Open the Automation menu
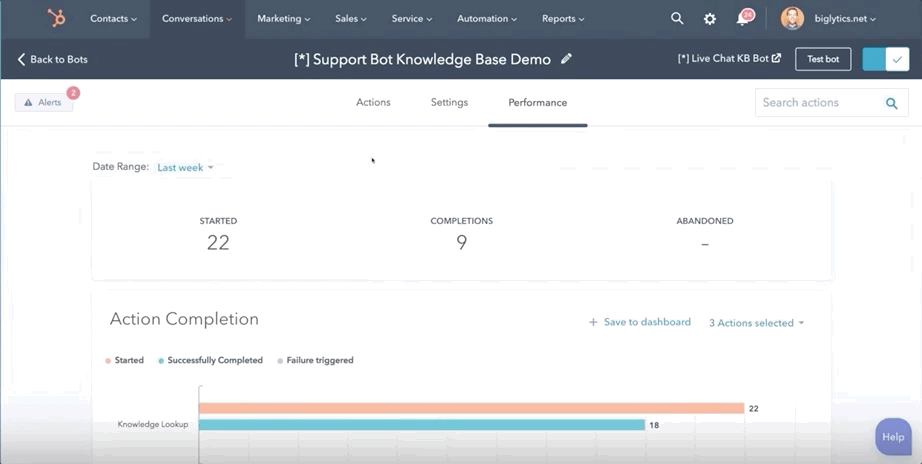The height and width of the screenshot is (464, 922). pyautogui.click(x=487, y=19)
